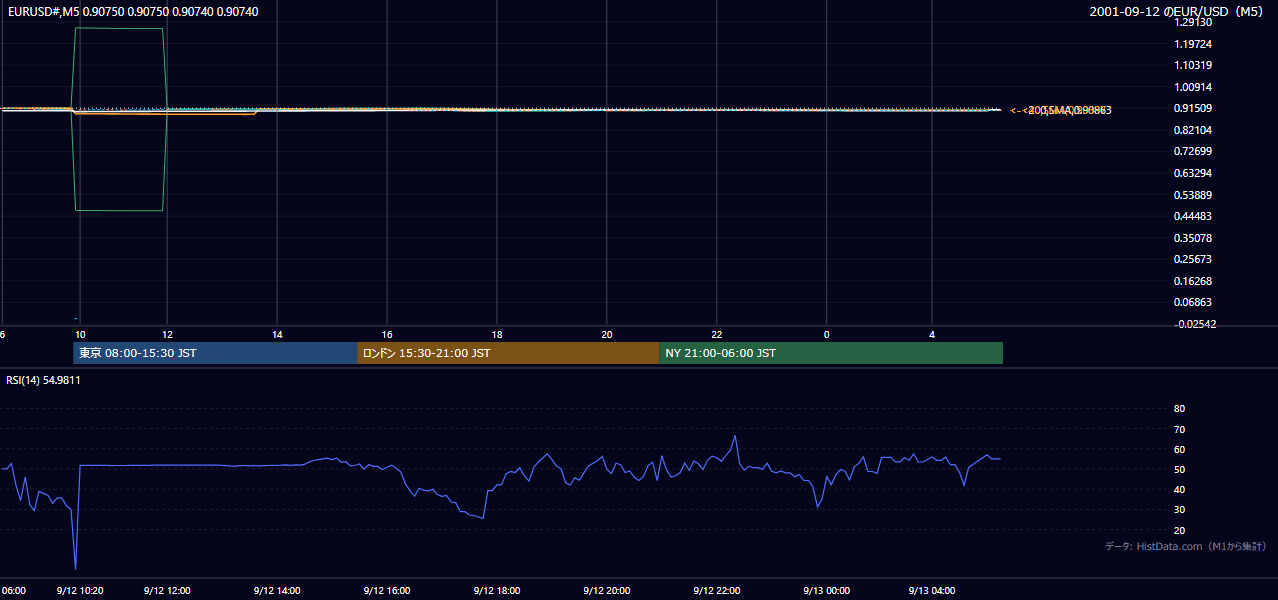Click hour label 0 on price chart axis
The width and height of the screenshot is (1278, 600).
pyautogui.click(x=827, y=334)
